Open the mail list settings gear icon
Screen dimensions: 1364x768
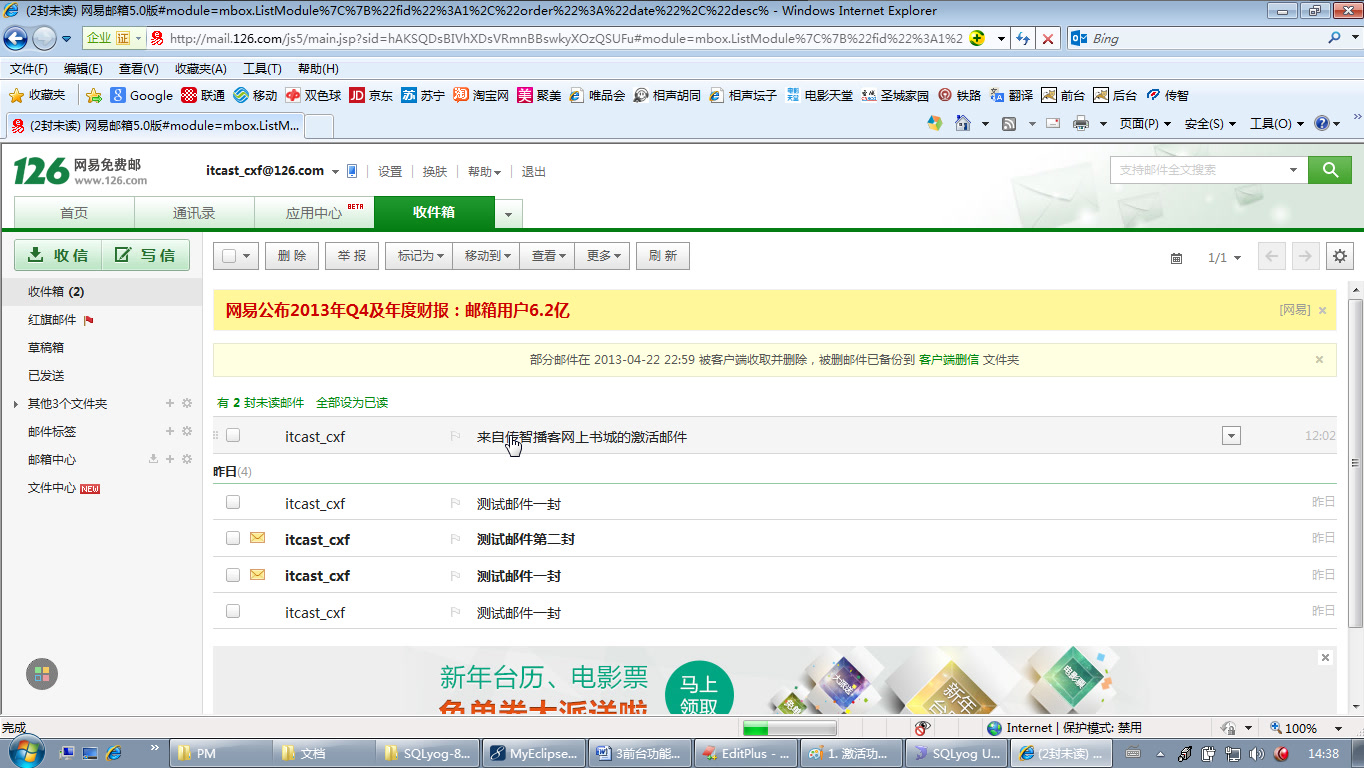point(1339,256)
